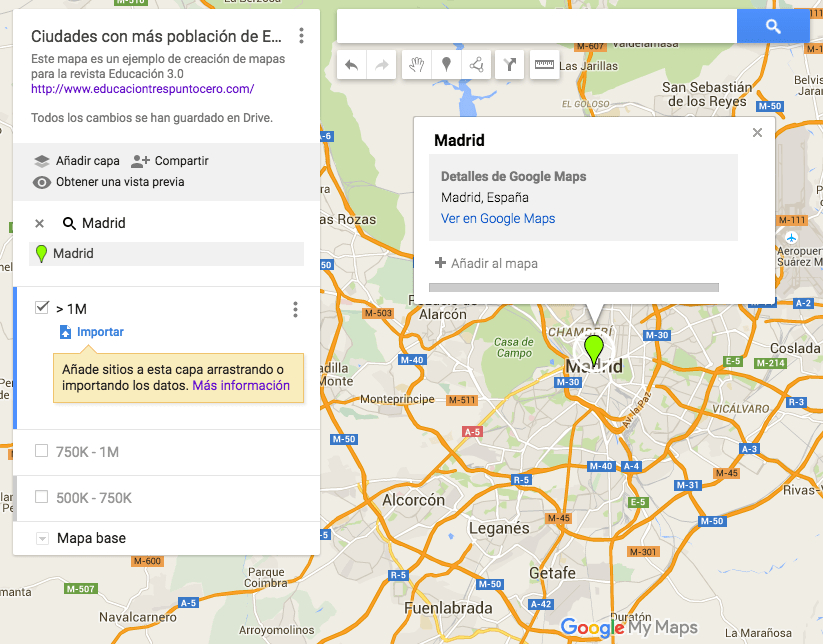823x644 pixels.
Task: Click Añadir al mapa text
Action: pyautogui.click(x=494, y=263)
